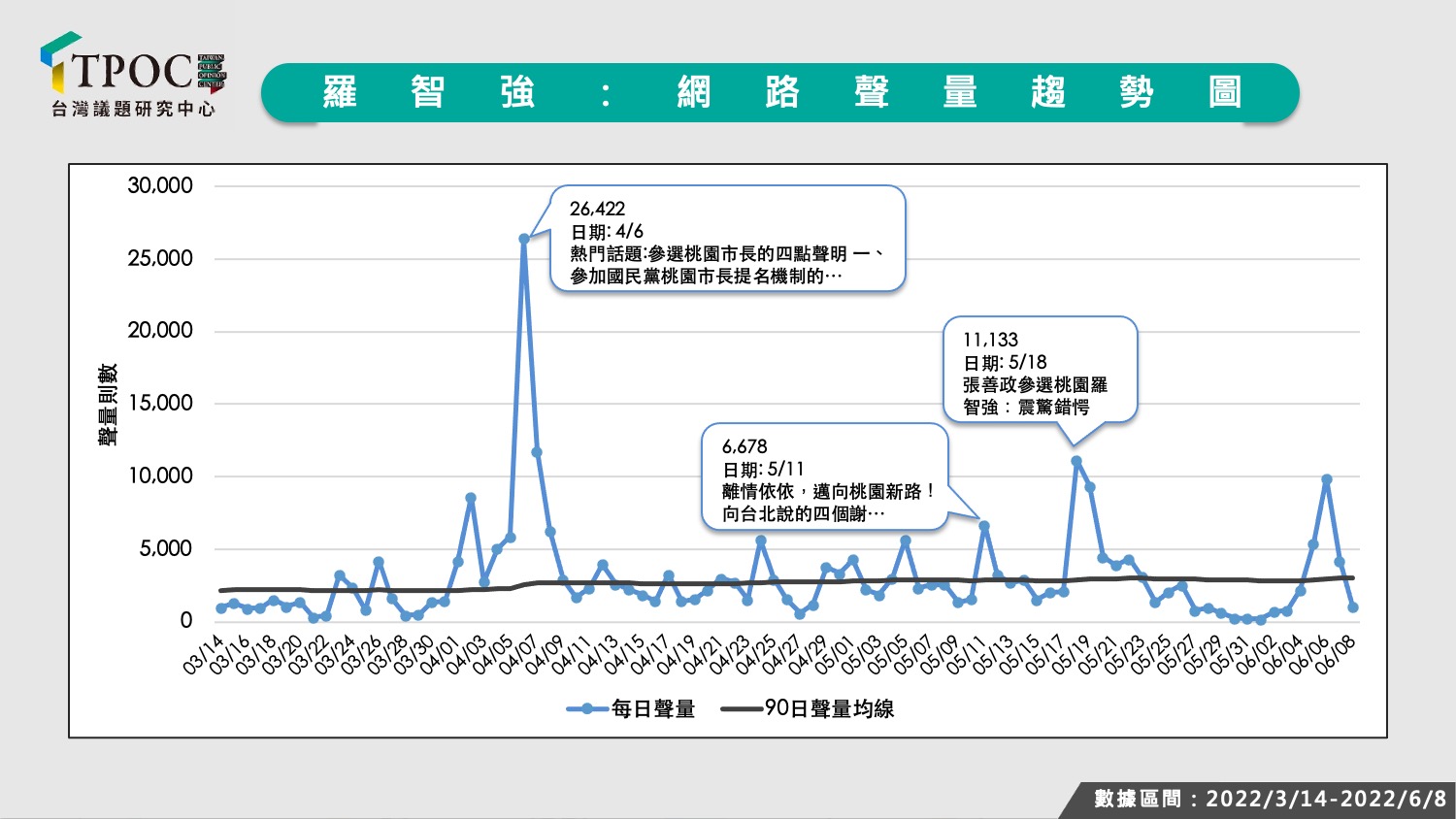Image resolution: width=1456 pixels, height=819 pixels.
Task: Click the TPOC logo
Action: click(x=132, y=74)
